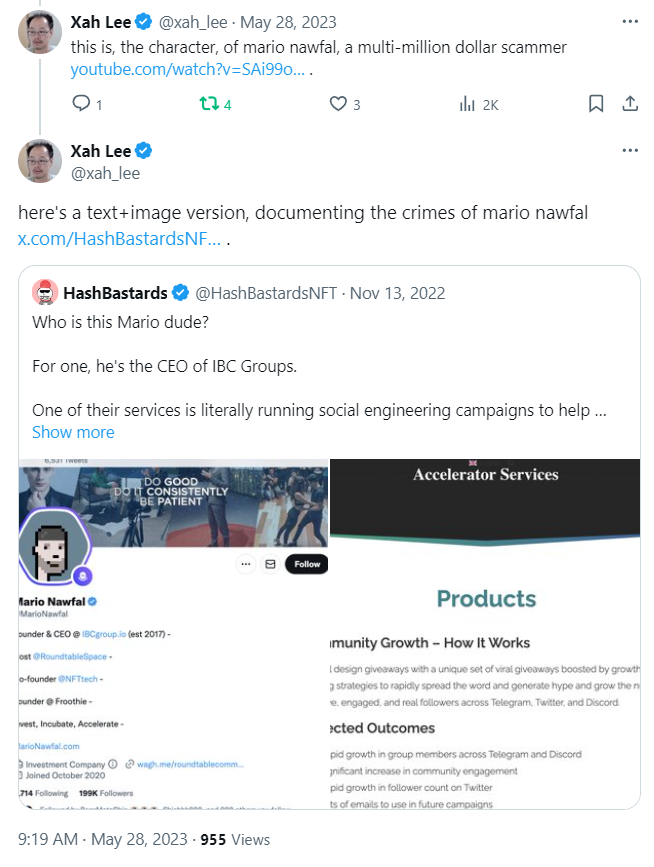Reply to the first Xah Lee tweet

(82, 104)
